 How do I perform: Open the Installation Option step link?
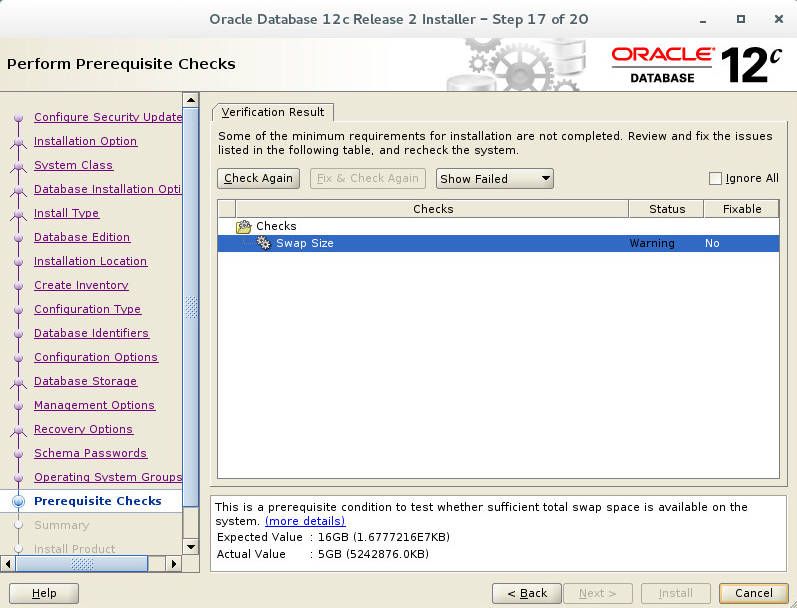[85, 141]
